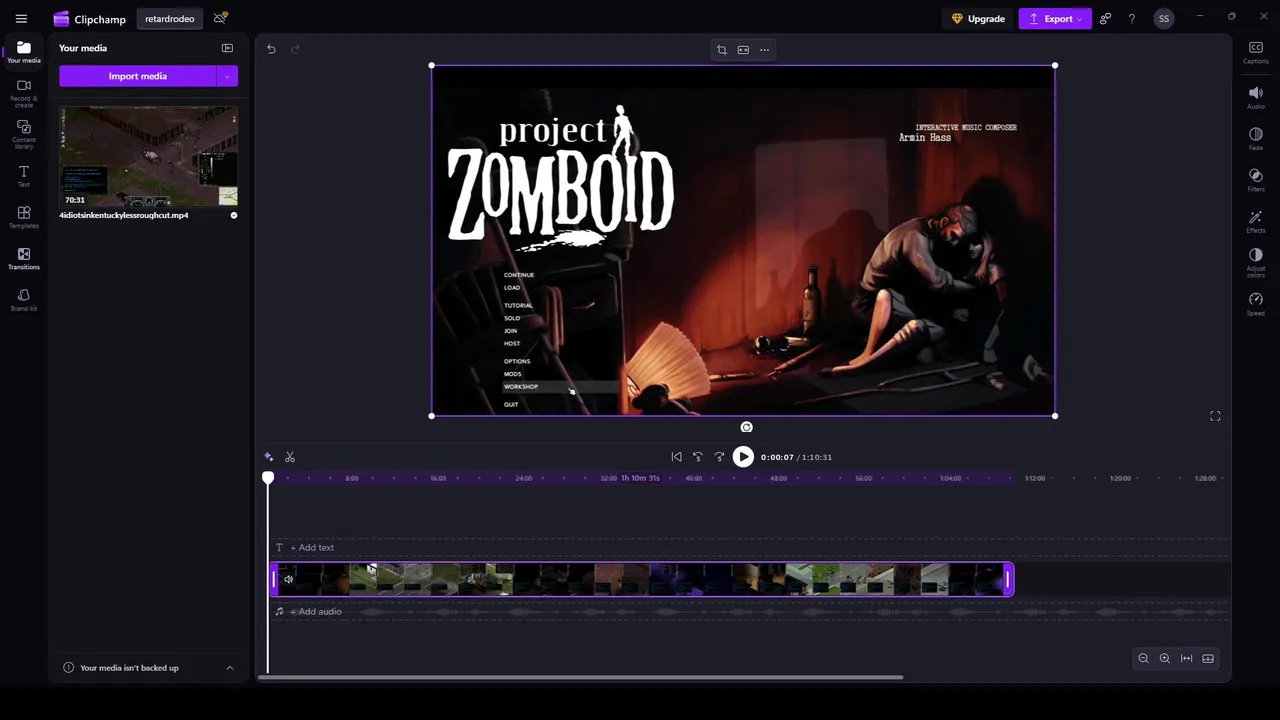The height and width of the screenshot is (720, 1280).
Task: Zoom in the timeline
Action: [1165, 658]
